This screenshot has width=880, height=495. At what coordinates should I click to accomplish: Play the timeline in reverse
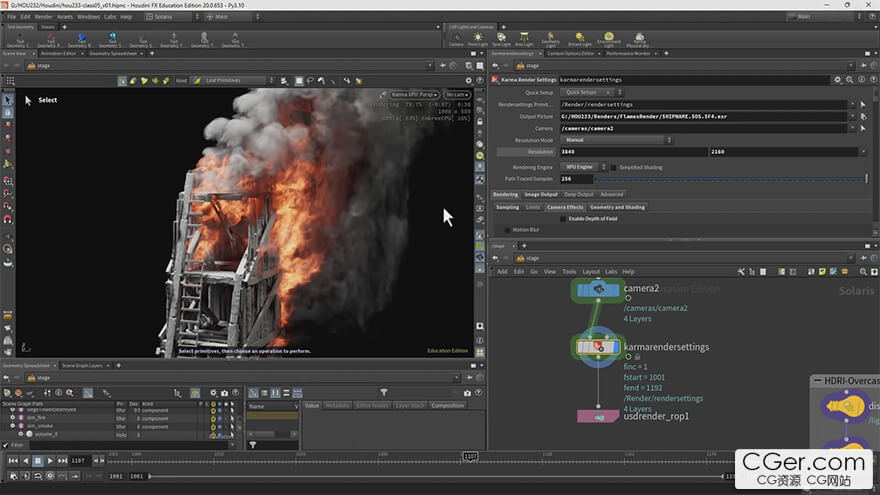click(25, 461)
